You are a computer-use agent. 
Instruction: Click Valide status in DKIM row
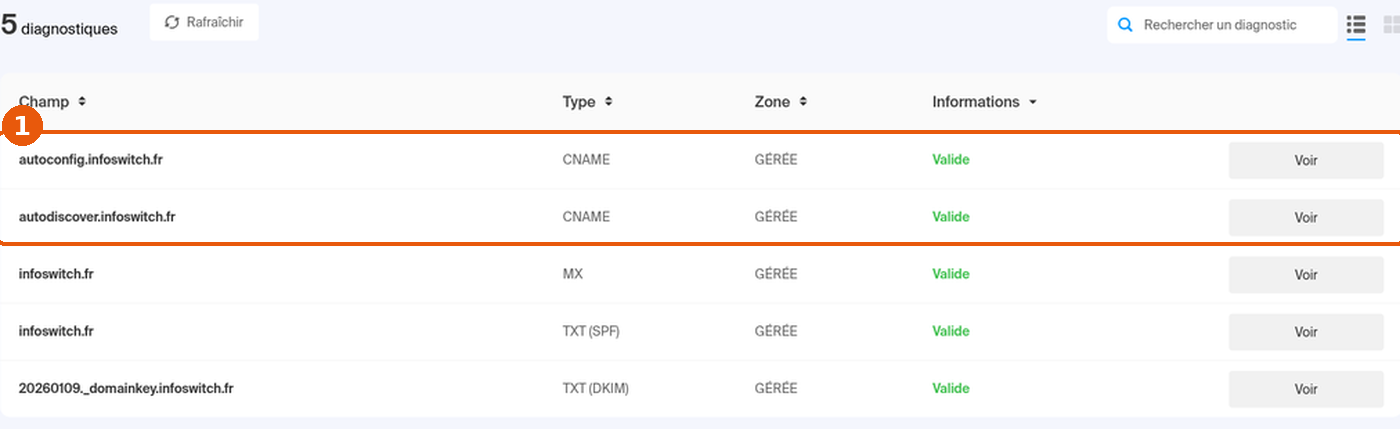951,388
